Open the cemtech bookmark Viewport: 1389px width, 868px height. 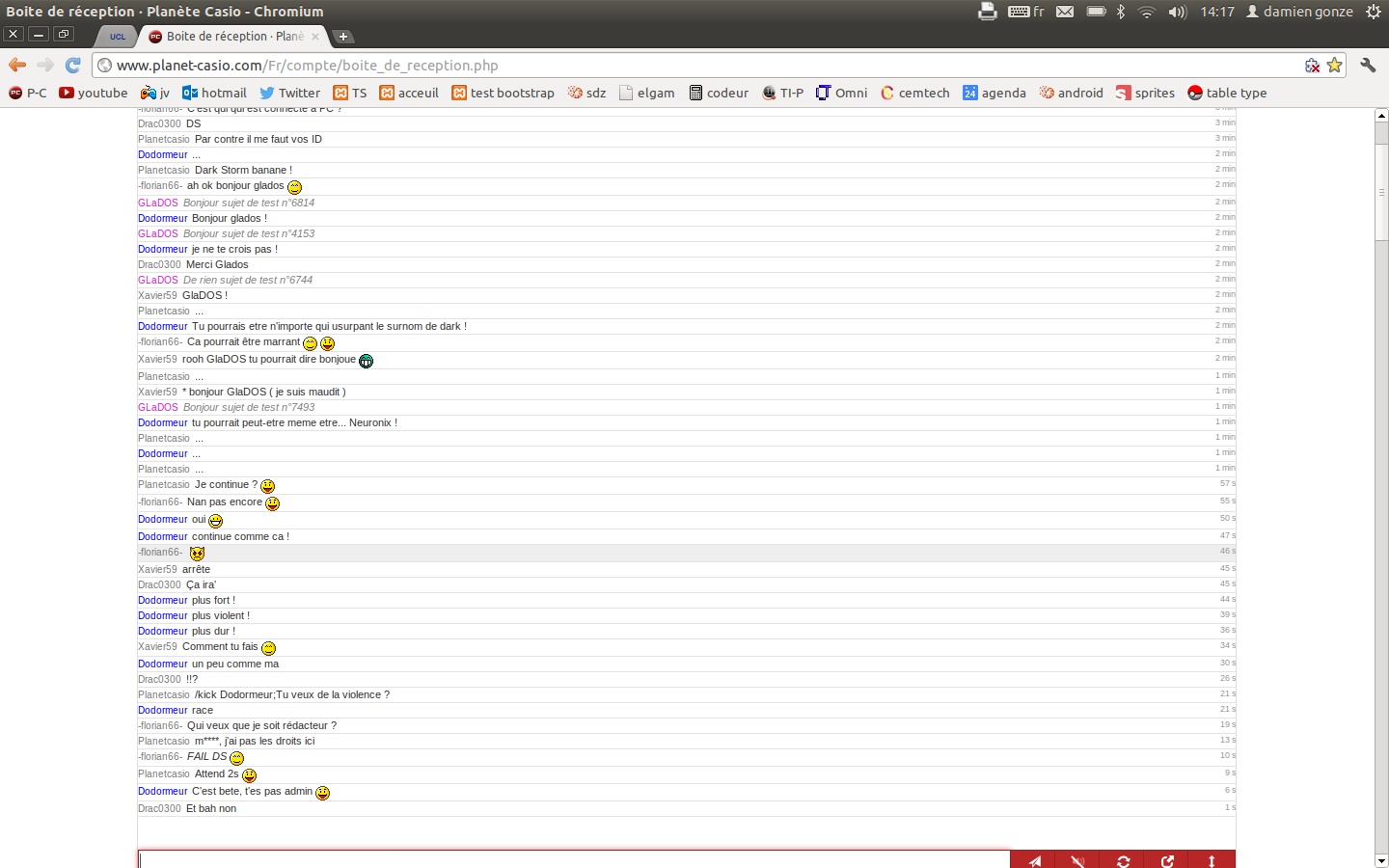(914, 93)
